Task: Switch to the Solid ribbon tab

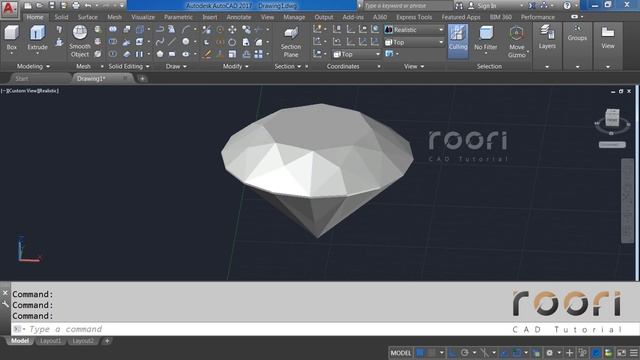Action: pyautogui.click(x=61, y=17)
